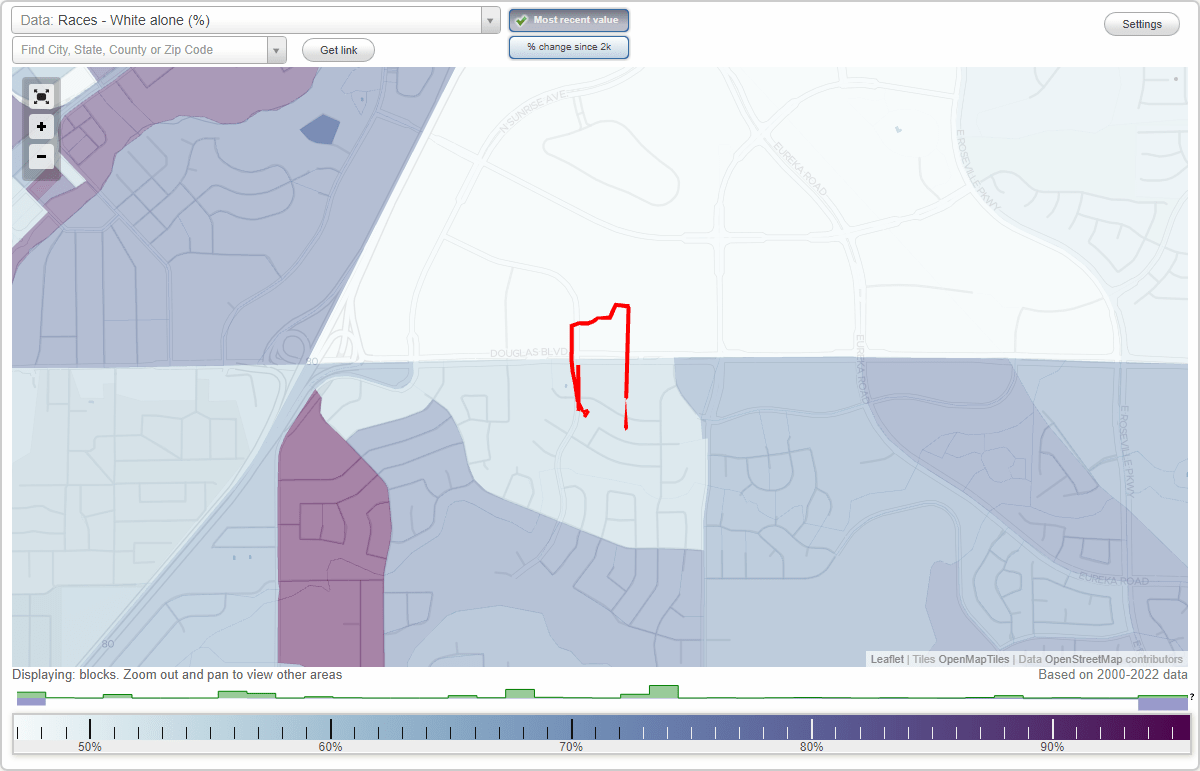Click the arrow on the Data selector
This screenshot has height=771, width=1200.
click(x=489, y=20)
